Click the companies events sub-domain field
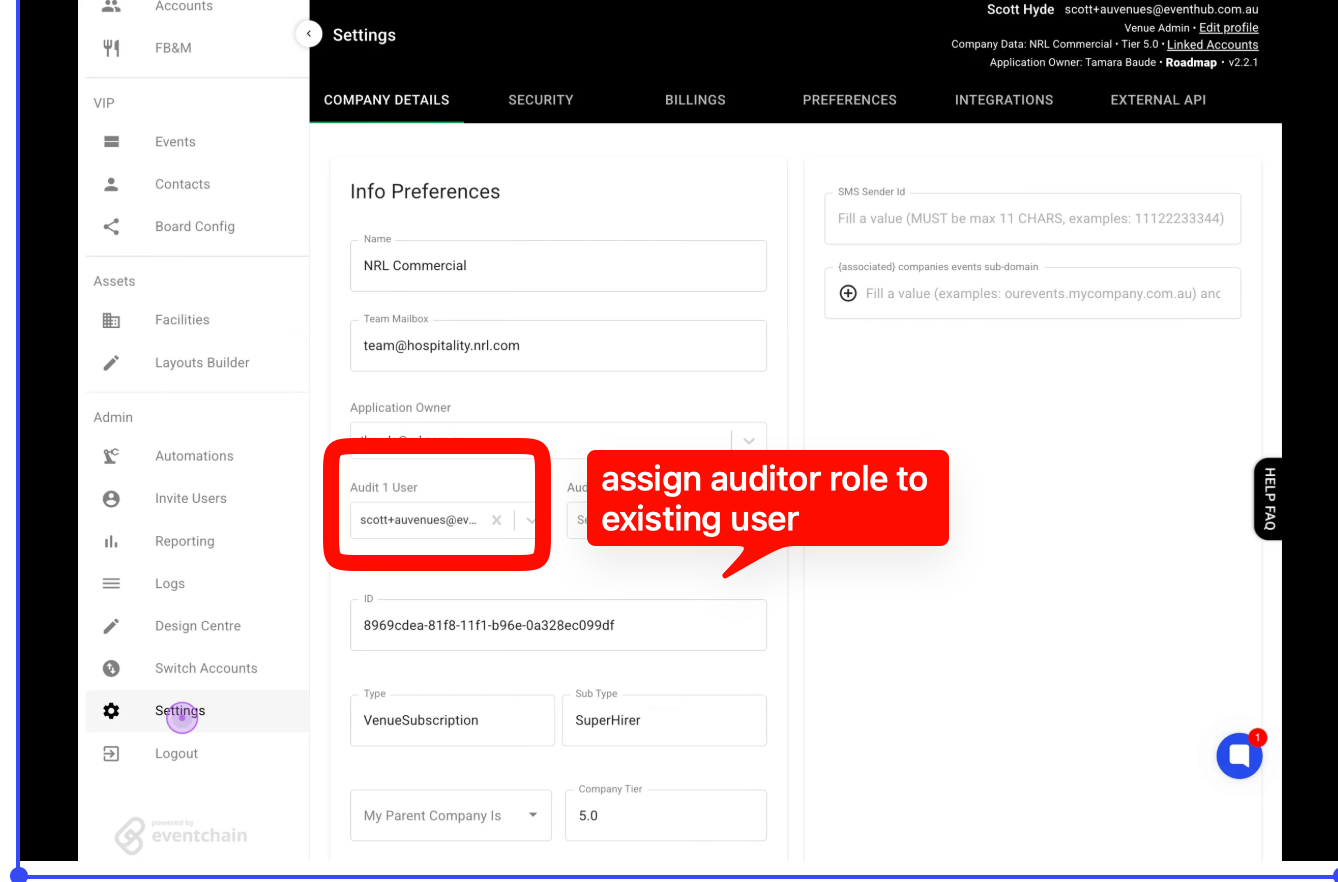This screenshot has height=882, width=1338. [x=1033, y=293]
